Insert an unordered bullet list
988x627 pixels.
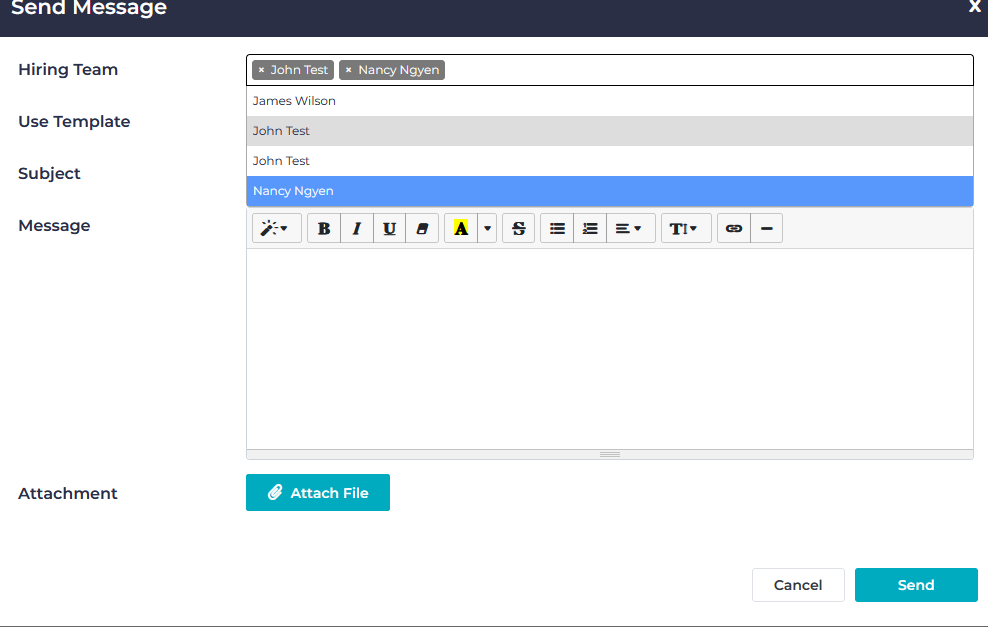point(557,228)
